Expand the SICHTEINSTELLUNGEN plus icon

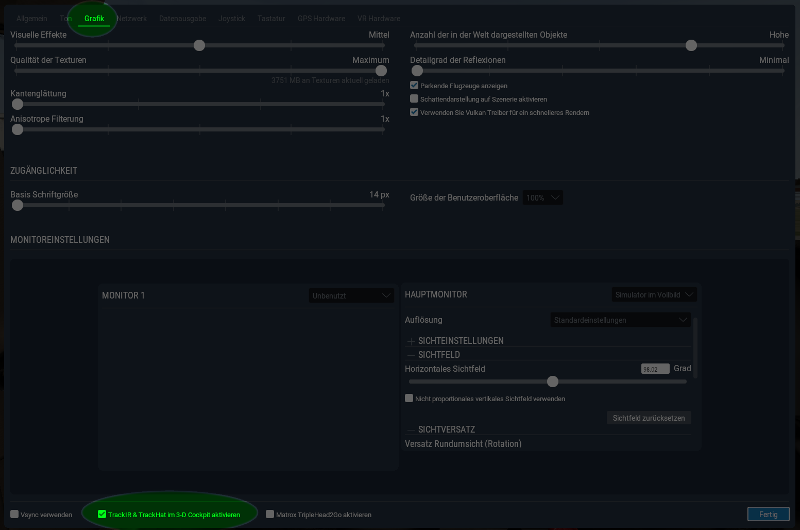[411, 341]
